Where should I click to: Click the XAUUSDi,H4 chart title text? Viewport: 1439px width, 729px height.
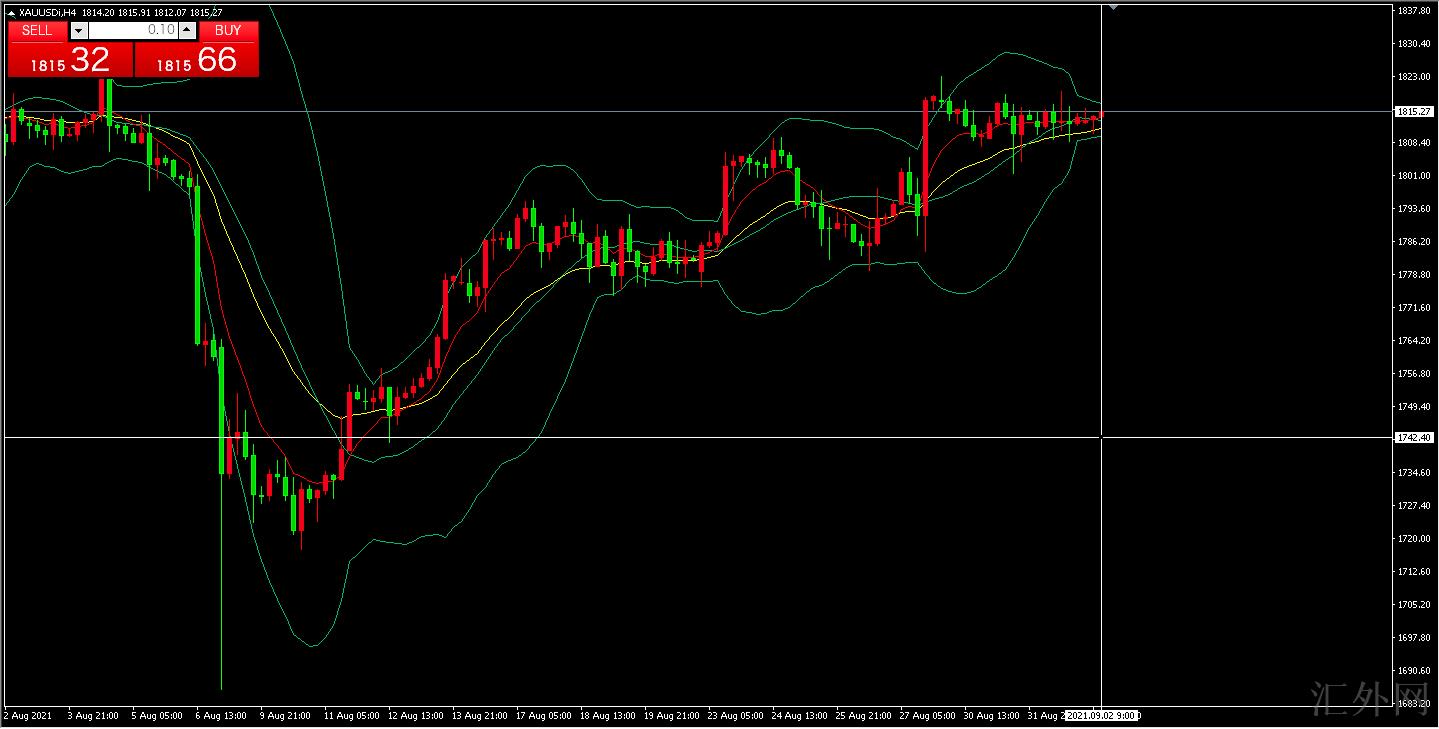(47, 13)
